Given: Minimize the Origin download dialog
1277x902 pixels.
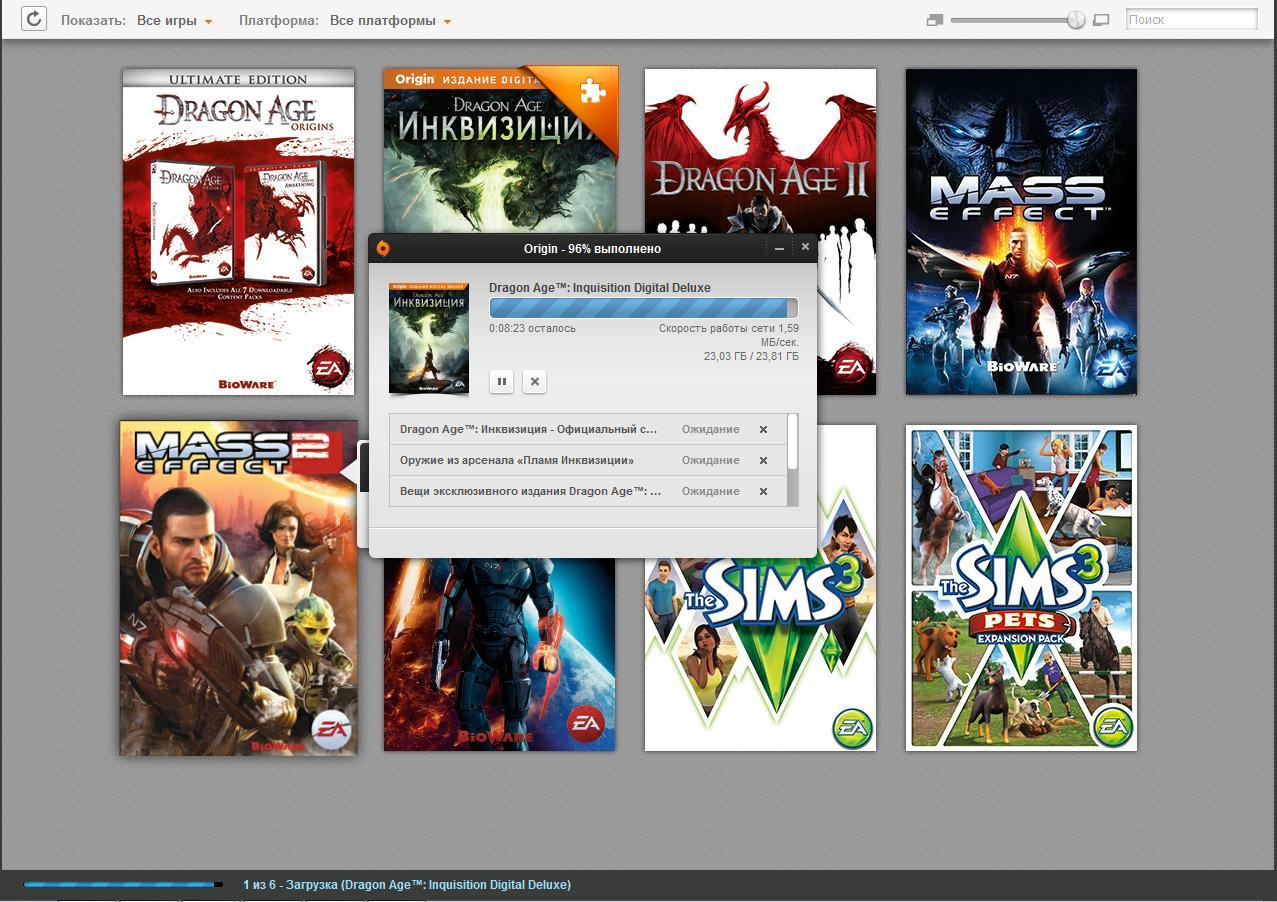Looking at the screenshot, I should 779,248.
